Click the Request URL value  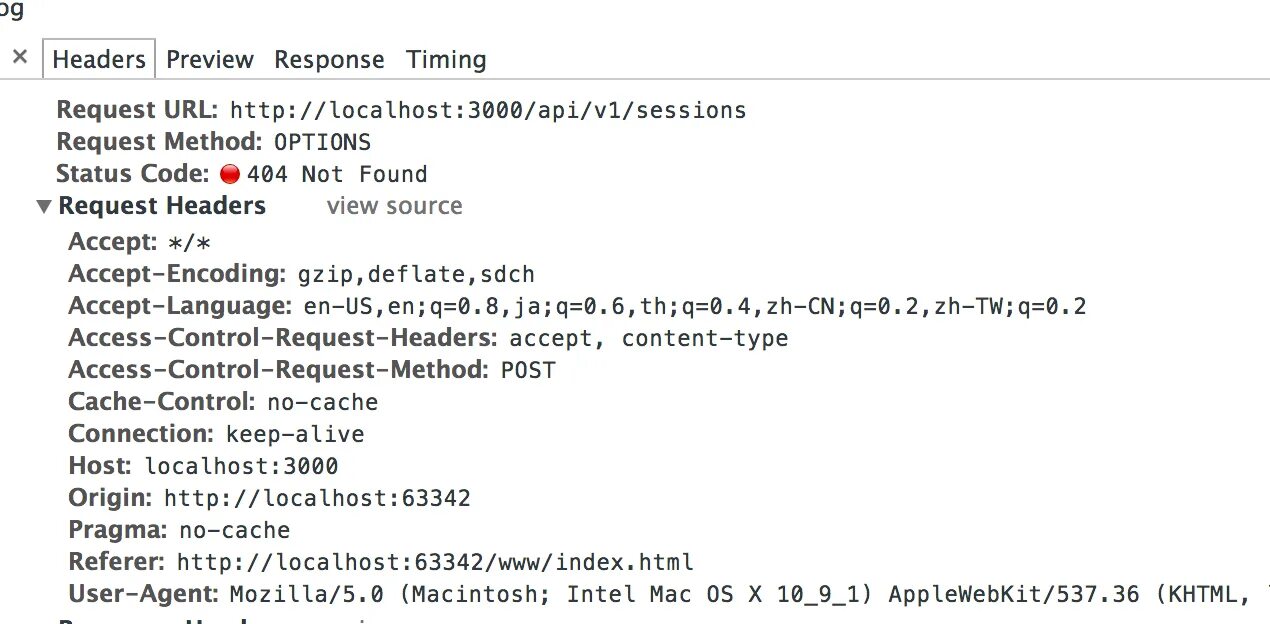point(488,110)
